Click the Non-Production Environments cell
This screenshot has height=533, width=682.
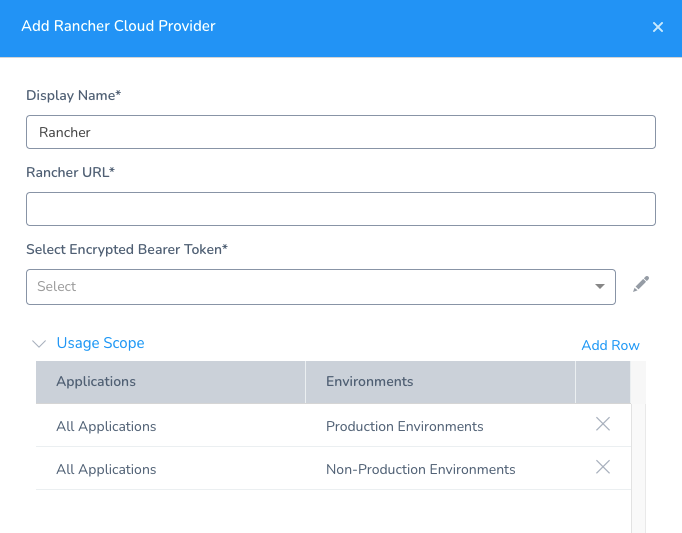click(421, 469)
